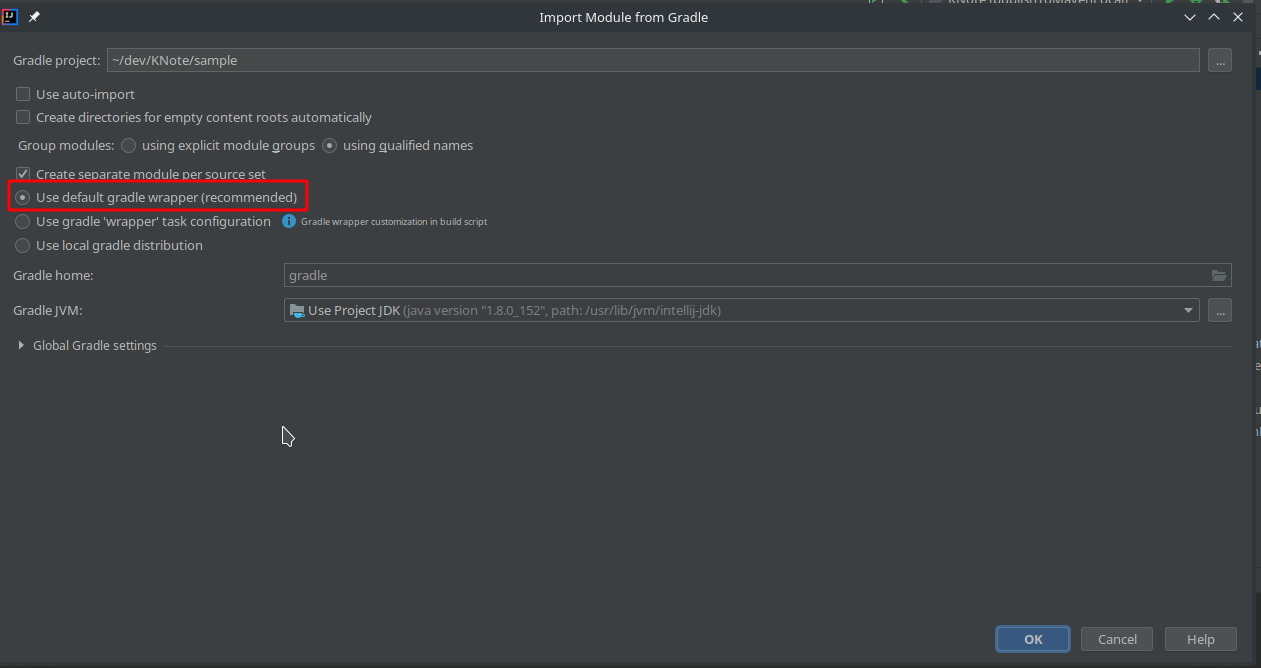The width and height of the screenshot is (1261, 668).
Task: Select using explicit module groups option
Action: (129, 145)
